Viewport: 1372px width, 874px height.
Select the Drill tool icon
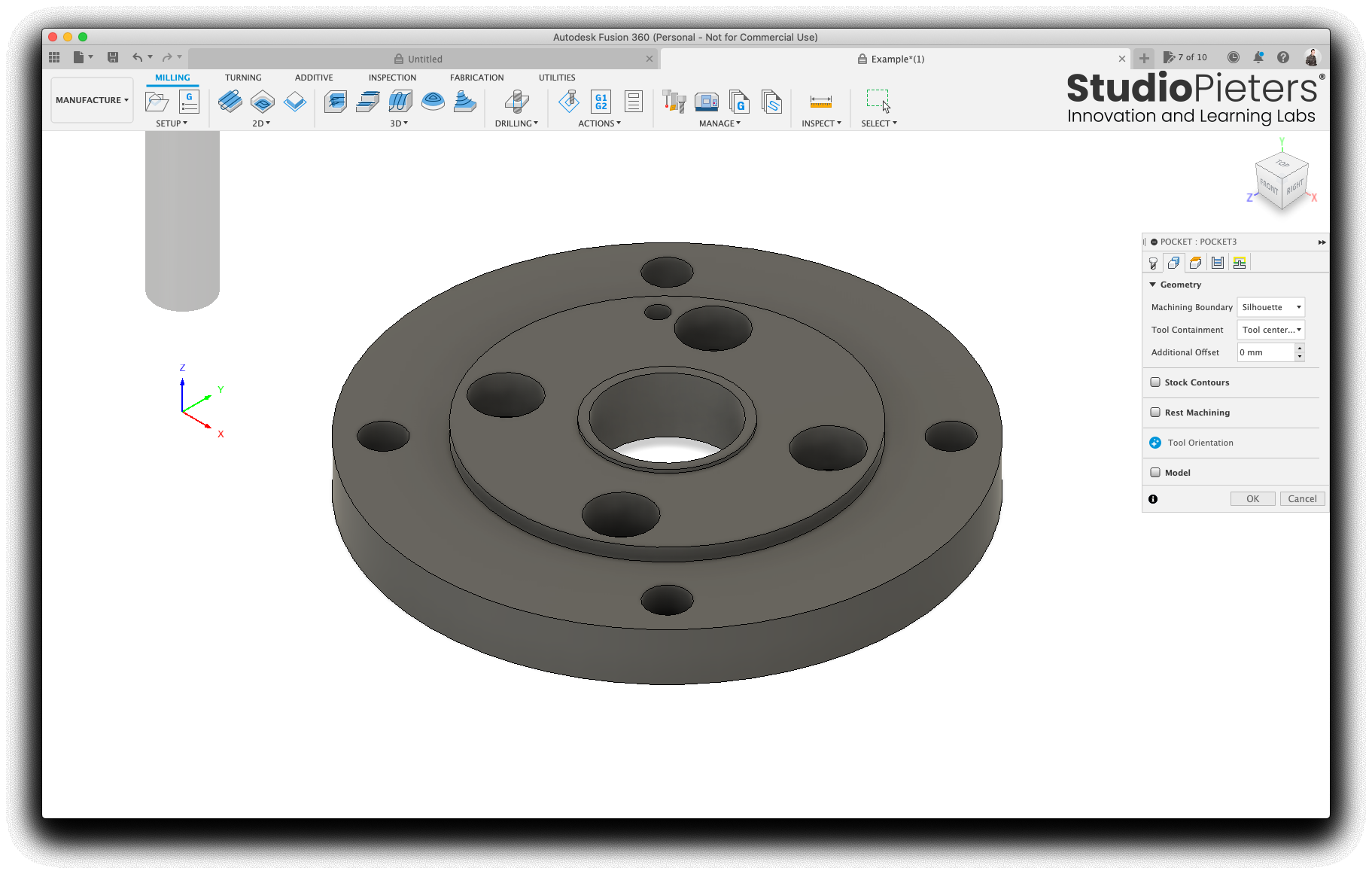tap(516, 101)
